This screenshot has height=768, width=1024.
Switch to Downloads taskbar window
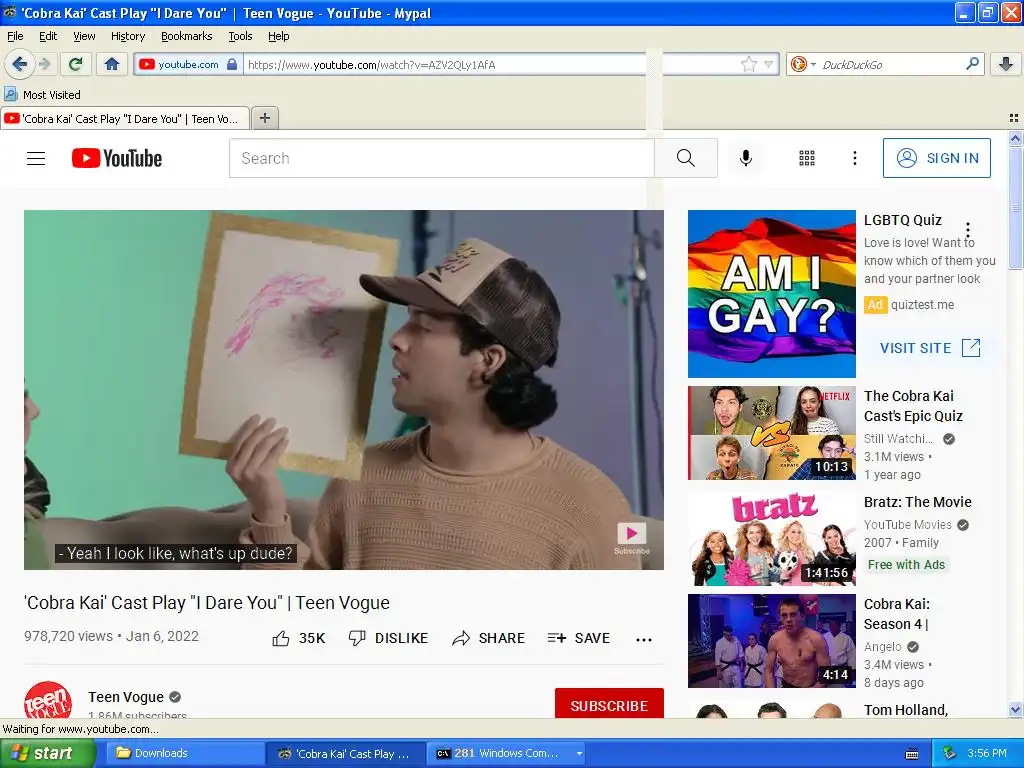(x=184, y=753)
